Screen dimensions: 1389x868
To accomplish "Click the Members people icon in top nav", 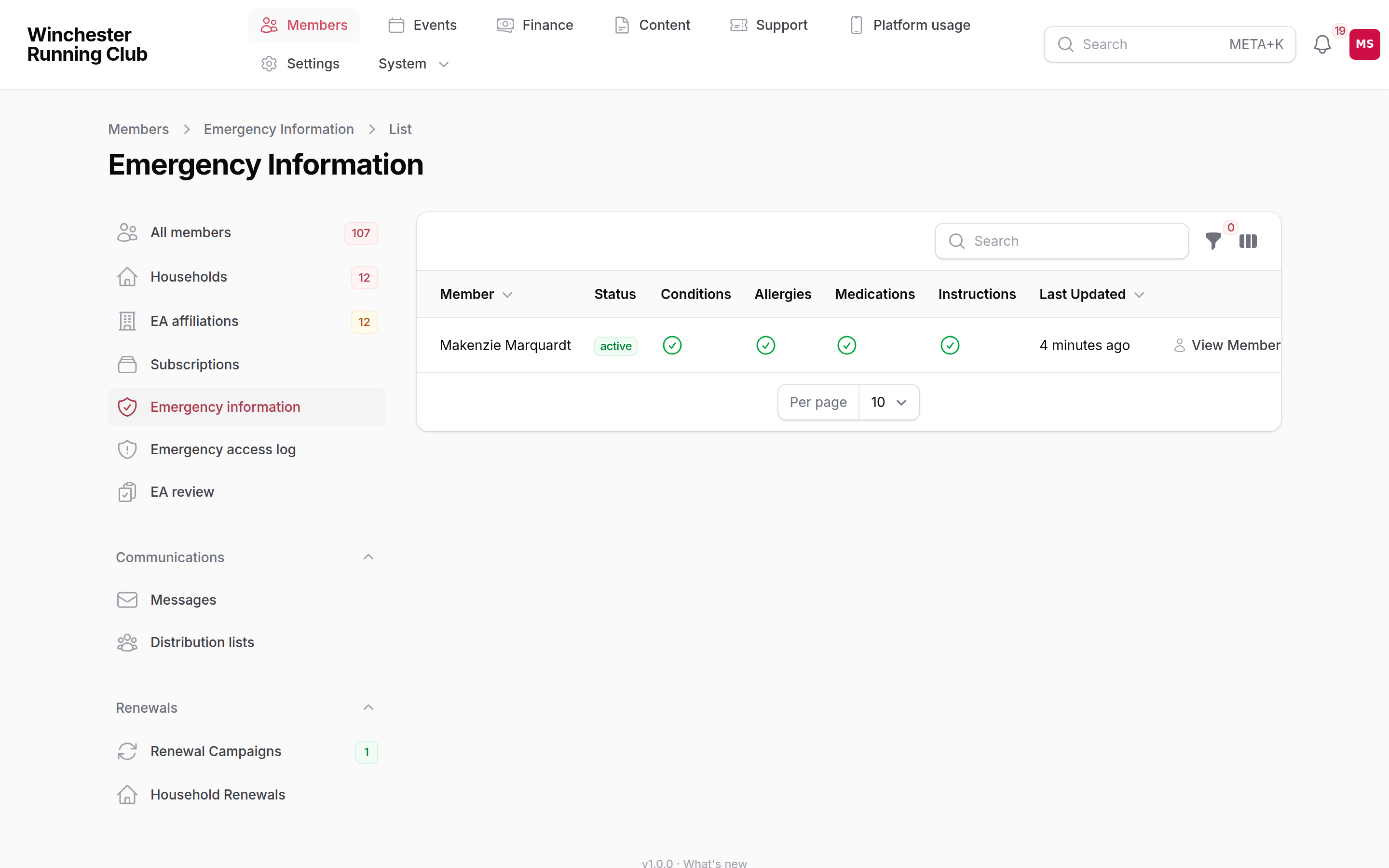I will [269, 25].
